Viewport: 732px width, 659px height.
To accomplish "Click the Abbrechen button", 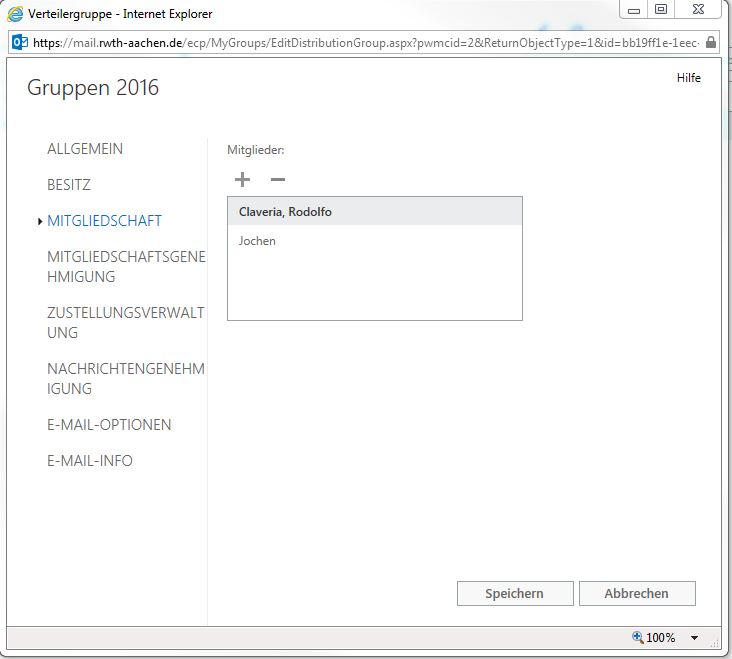I will click(636, 593).
